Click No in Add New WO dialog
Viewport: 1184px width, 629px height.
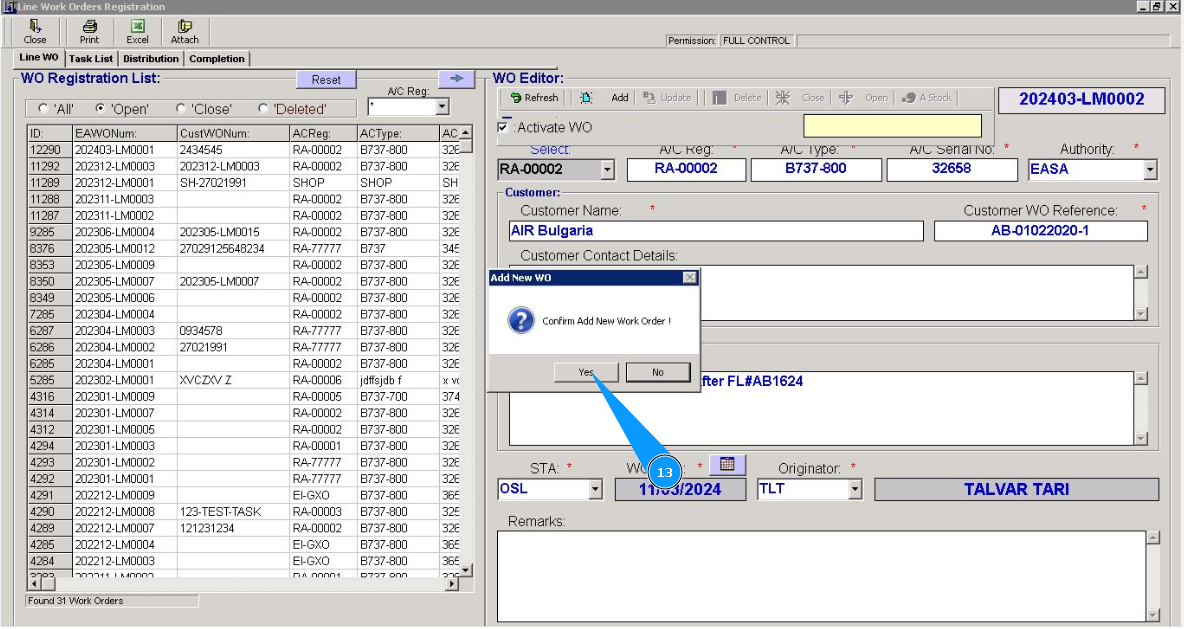click(657, 372)
